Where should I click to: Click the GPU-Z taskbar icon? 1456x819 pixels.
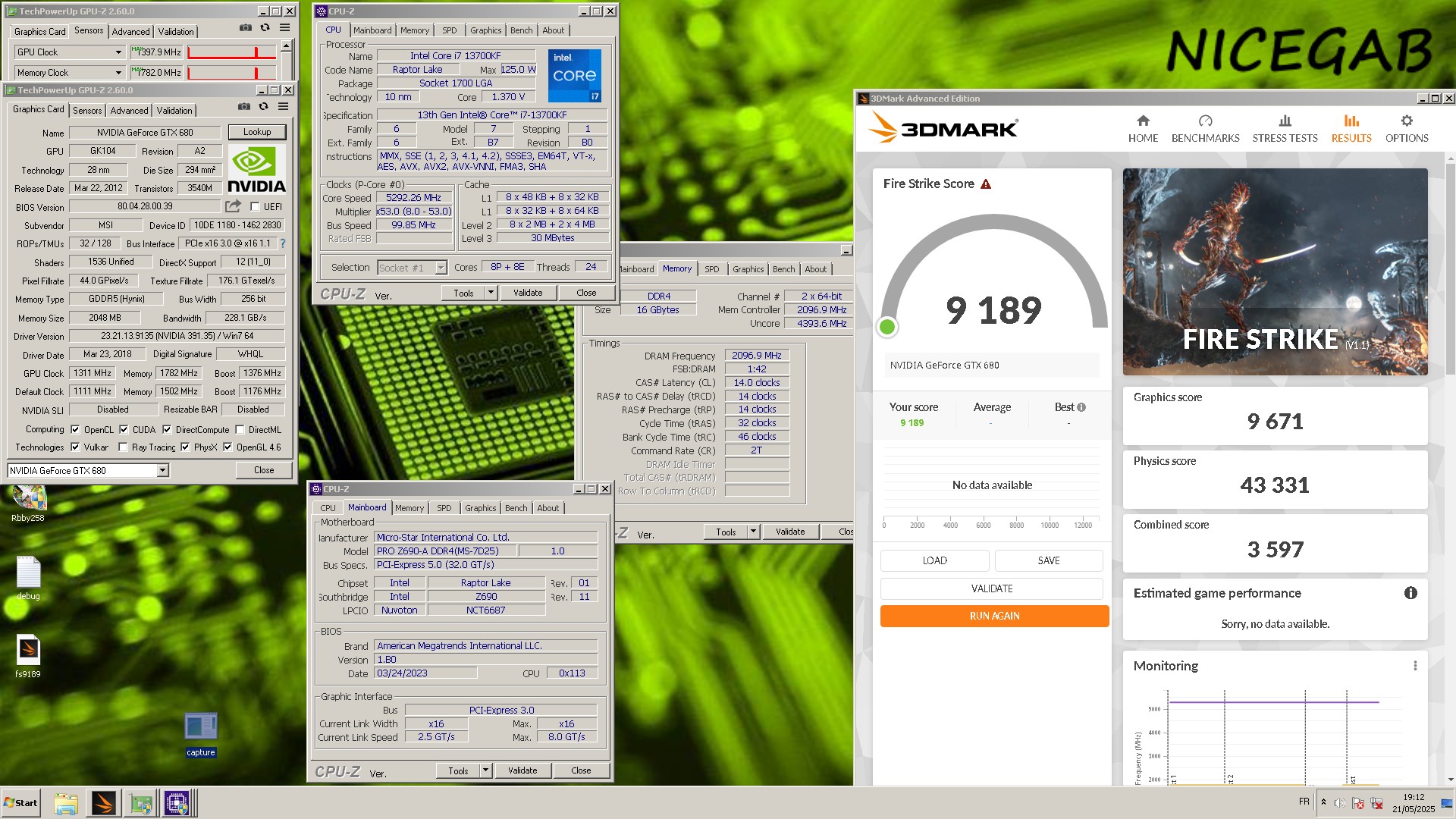tap(140, 803)
